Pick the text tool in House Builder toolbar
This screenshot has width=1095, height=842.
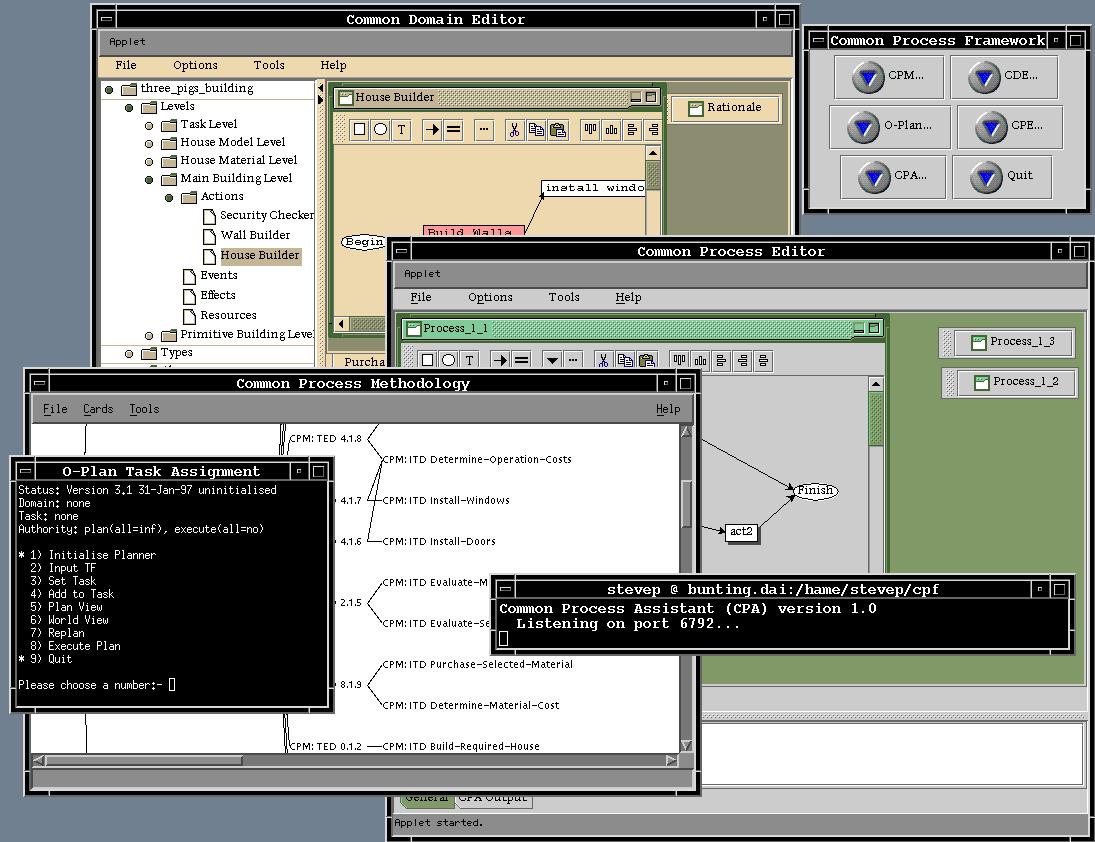(x=402, y=130)
